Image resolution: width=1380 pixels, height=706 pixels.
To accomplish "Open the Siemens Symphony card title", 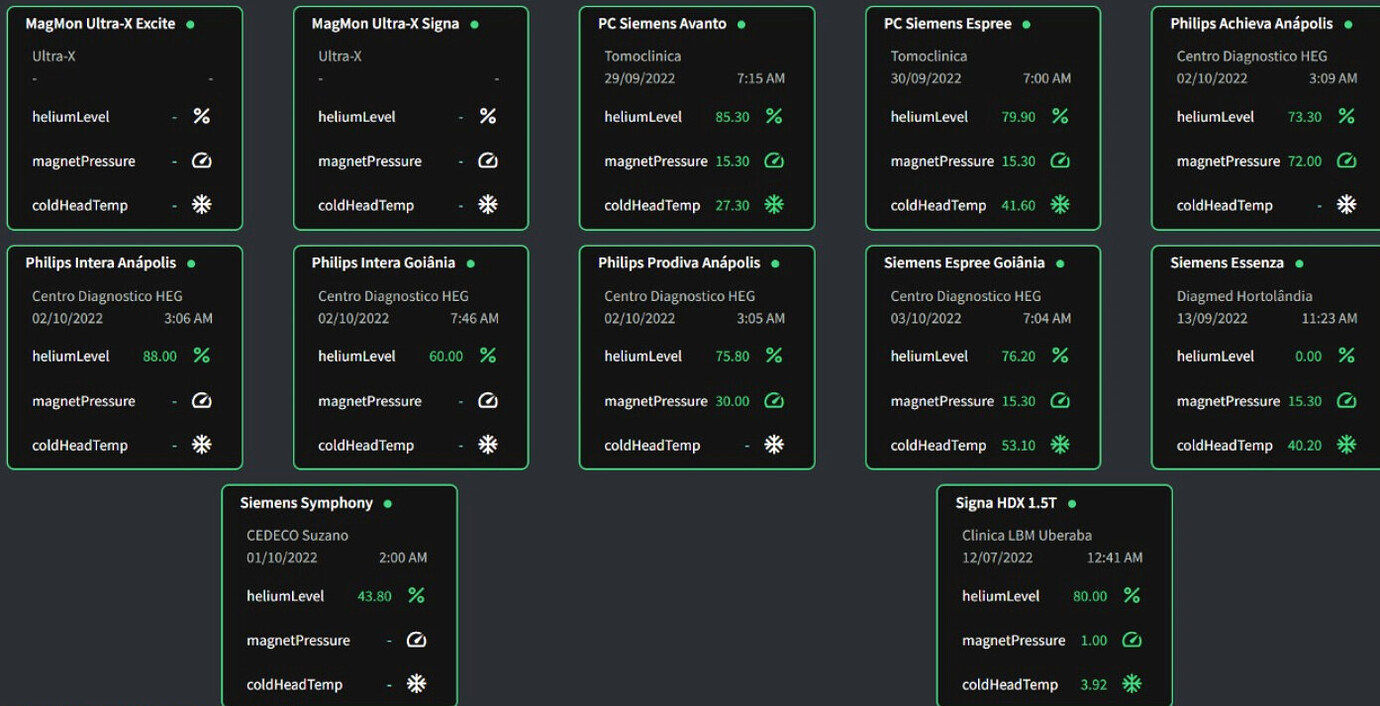I will (306, 503).
